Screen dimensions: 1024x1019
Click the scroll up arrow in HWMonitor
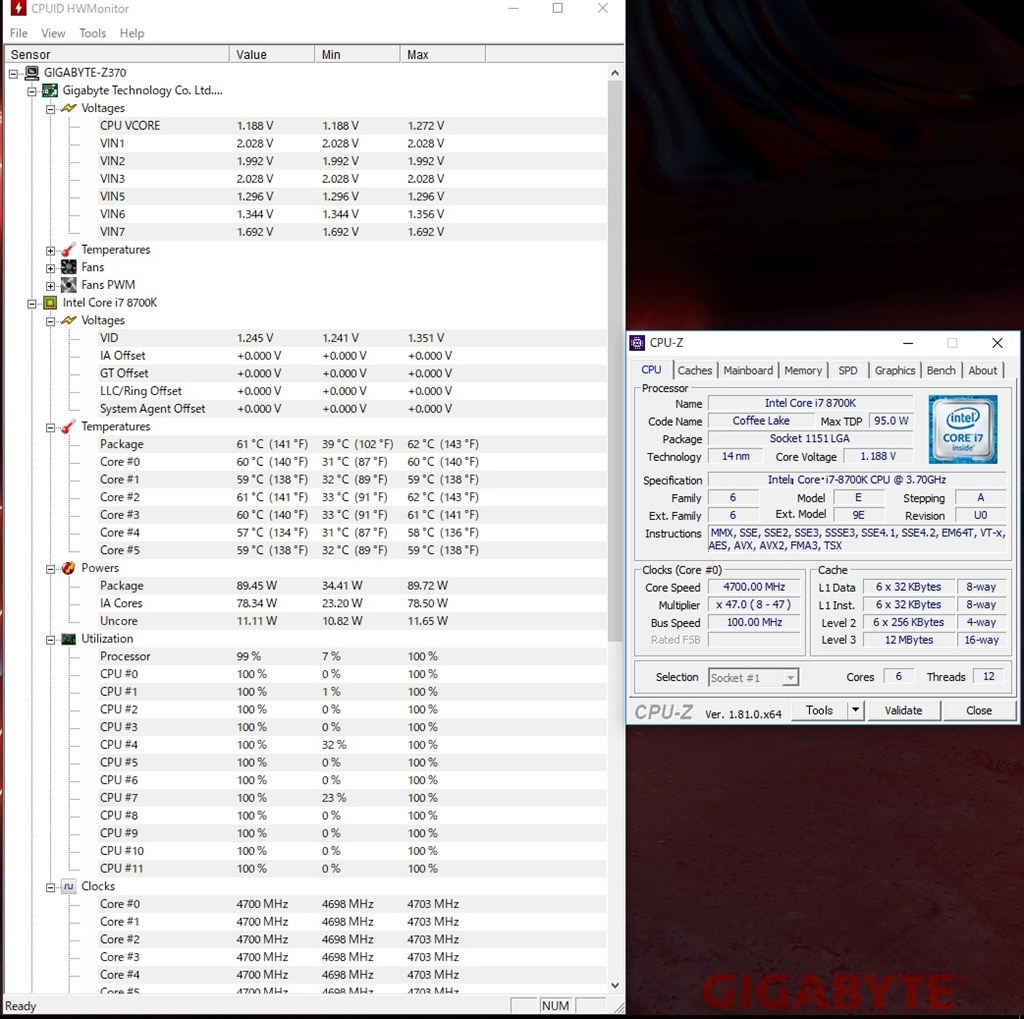click(615, 73)
